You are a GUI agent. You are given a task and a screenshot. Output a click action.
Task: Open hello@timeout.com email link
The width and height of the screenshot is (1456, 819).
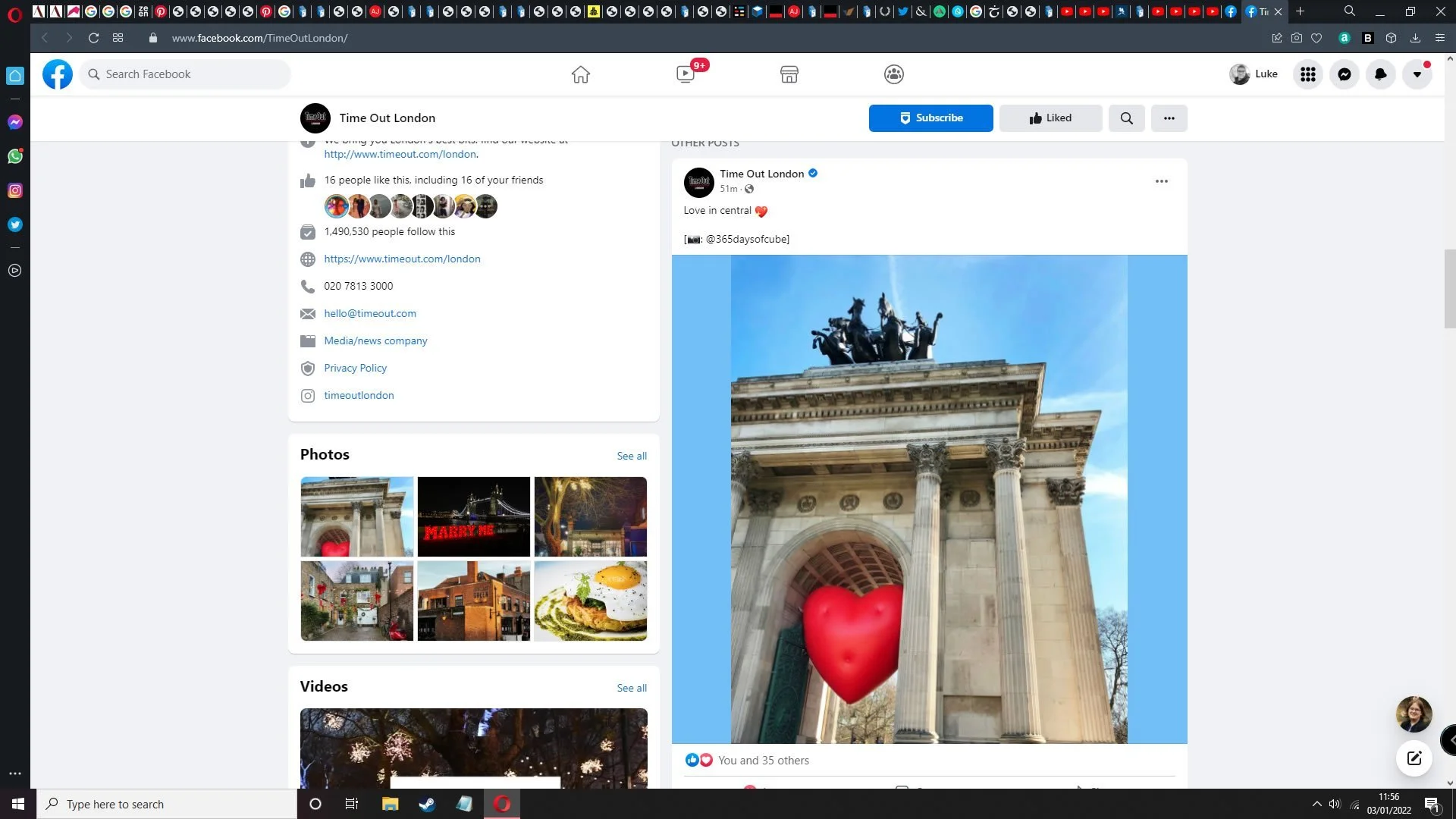pyautogui.click(x=370, y=313)
